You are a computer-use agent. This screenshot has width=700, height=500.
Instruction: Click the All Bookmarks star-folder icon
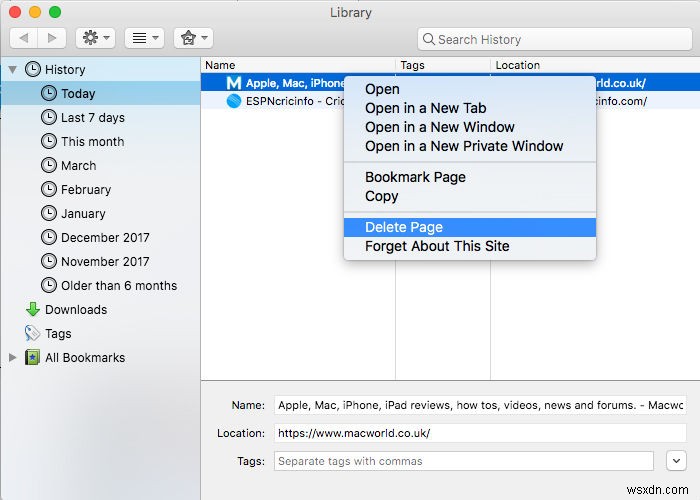tap(33, 358)
